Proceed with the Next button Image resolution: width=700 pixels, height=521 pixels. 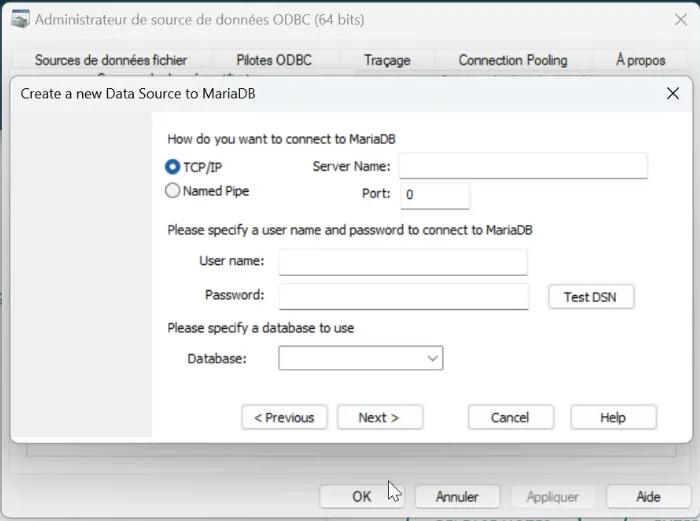point(380,417)
